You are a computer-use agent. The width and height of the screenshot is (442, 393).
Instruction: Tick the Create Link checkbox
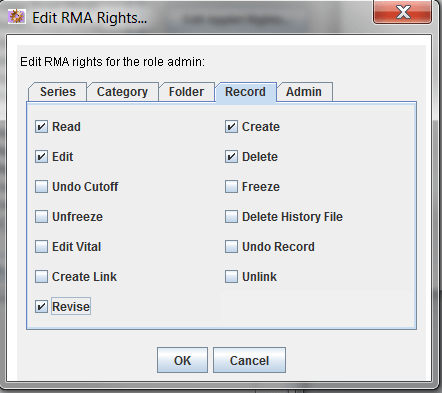click(x=41, y=277)
